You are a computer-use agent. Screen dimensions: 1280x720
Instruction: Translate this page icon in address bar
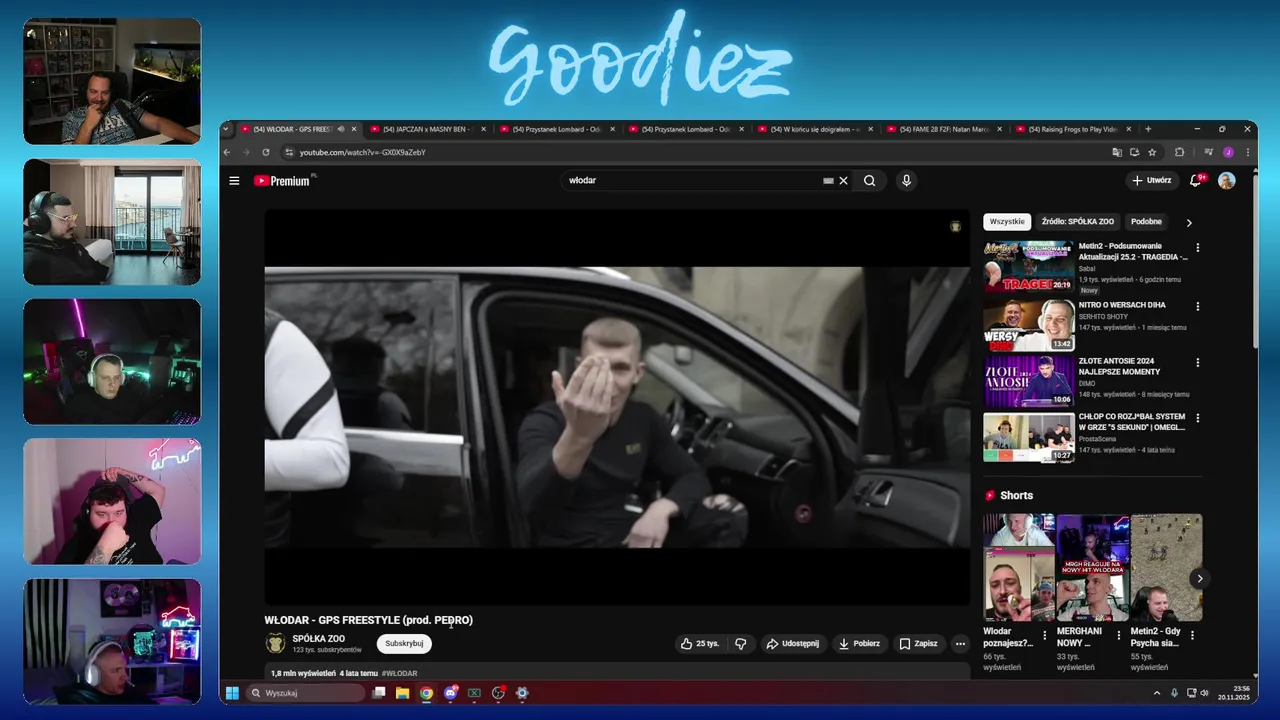pos(1117,152)
